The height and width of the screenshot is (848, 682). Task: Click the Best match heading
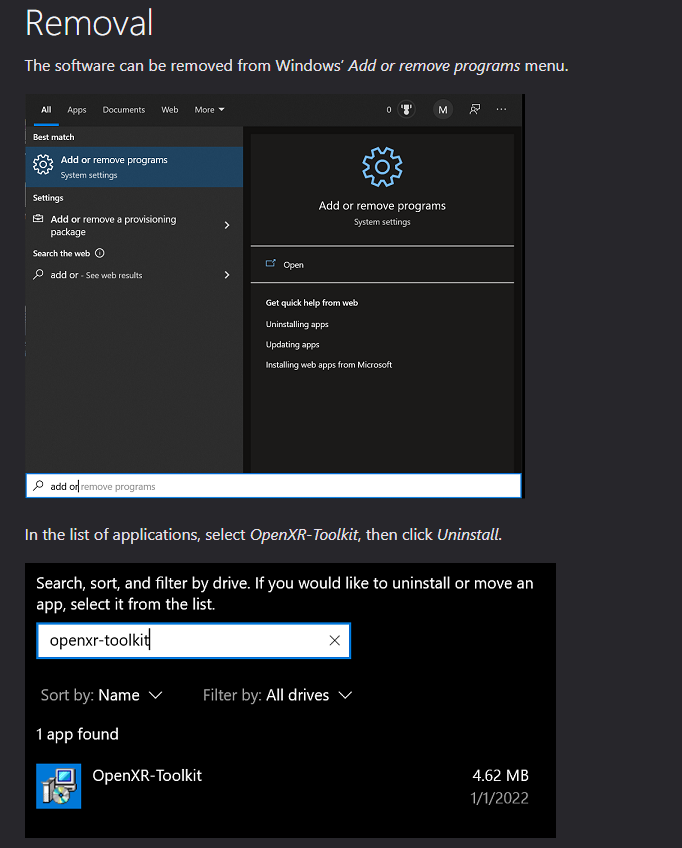54,137
